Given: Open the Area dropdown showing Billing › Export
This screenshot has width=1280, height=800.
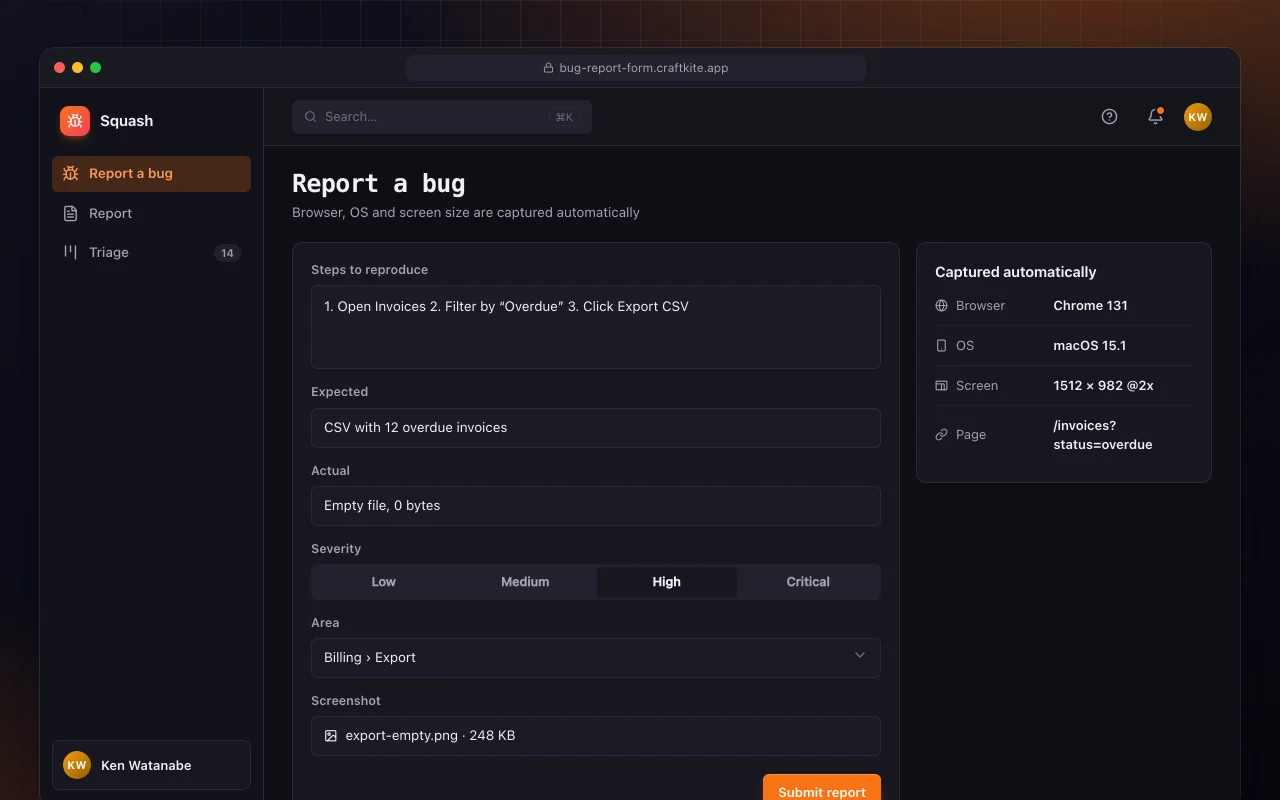Looking at the screenshot, I should pyautogui.click(x=596, y=658).
